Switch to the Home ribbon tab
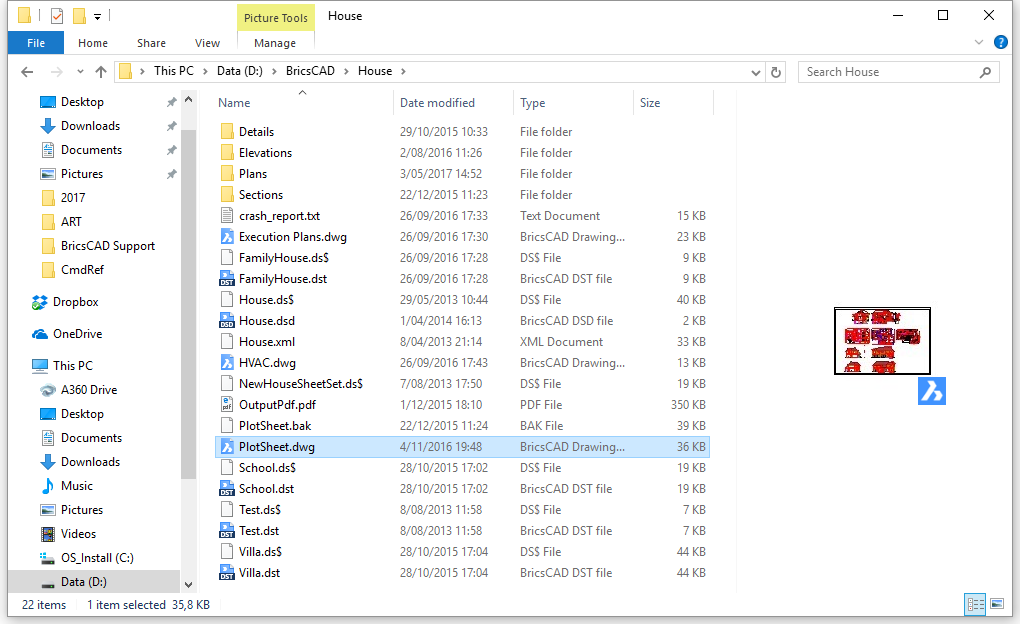 [x=93, y=43]
